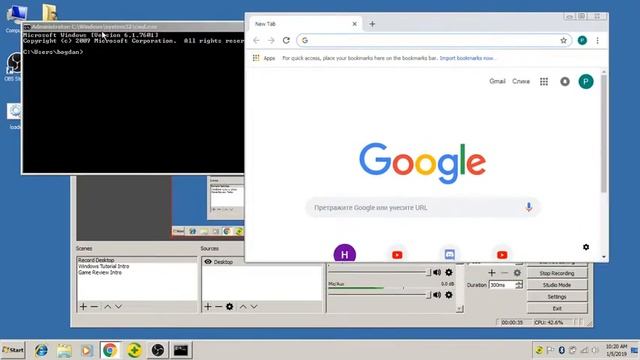Click the OBS Exit button

[x=557, y=309]
